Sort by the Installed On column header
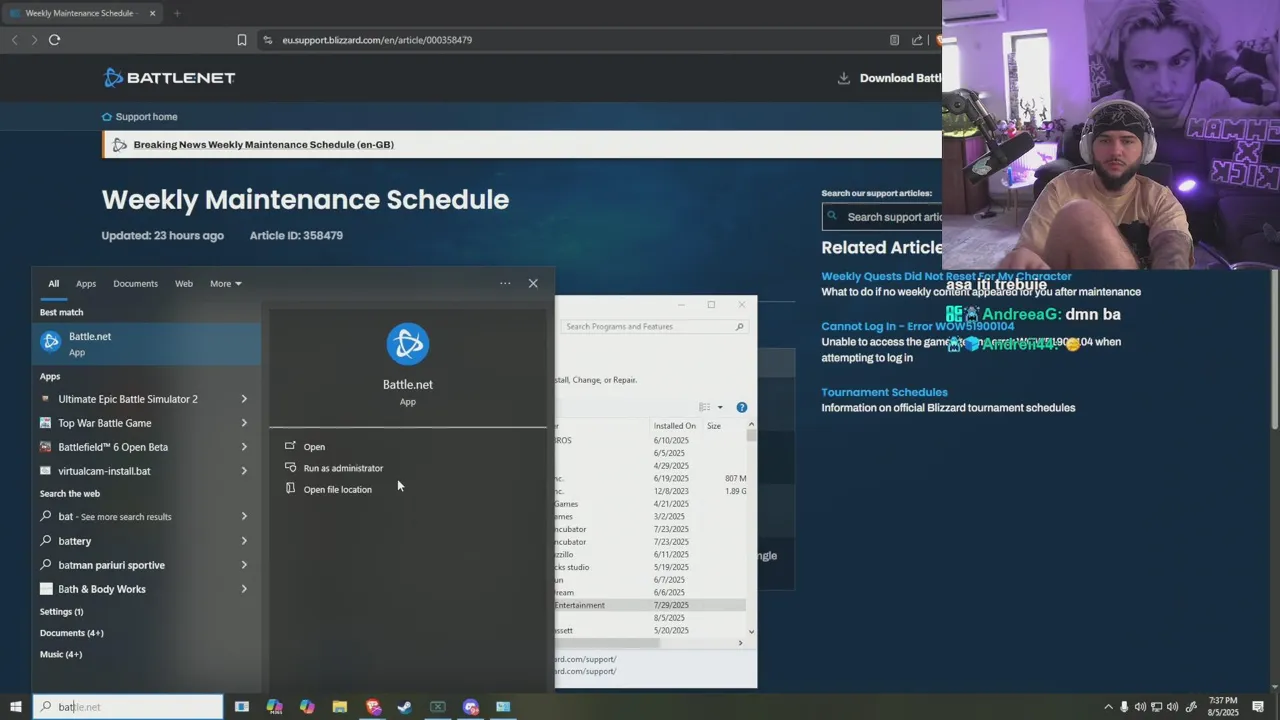 [x=676, y=426]
